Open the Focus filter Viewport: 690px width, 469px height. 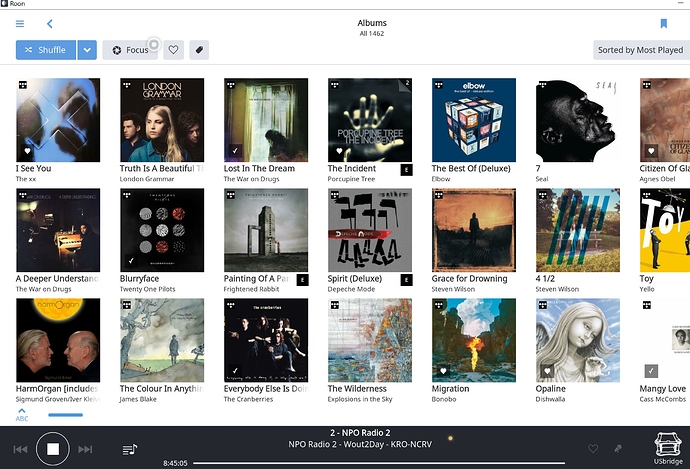tap(130, 50)
